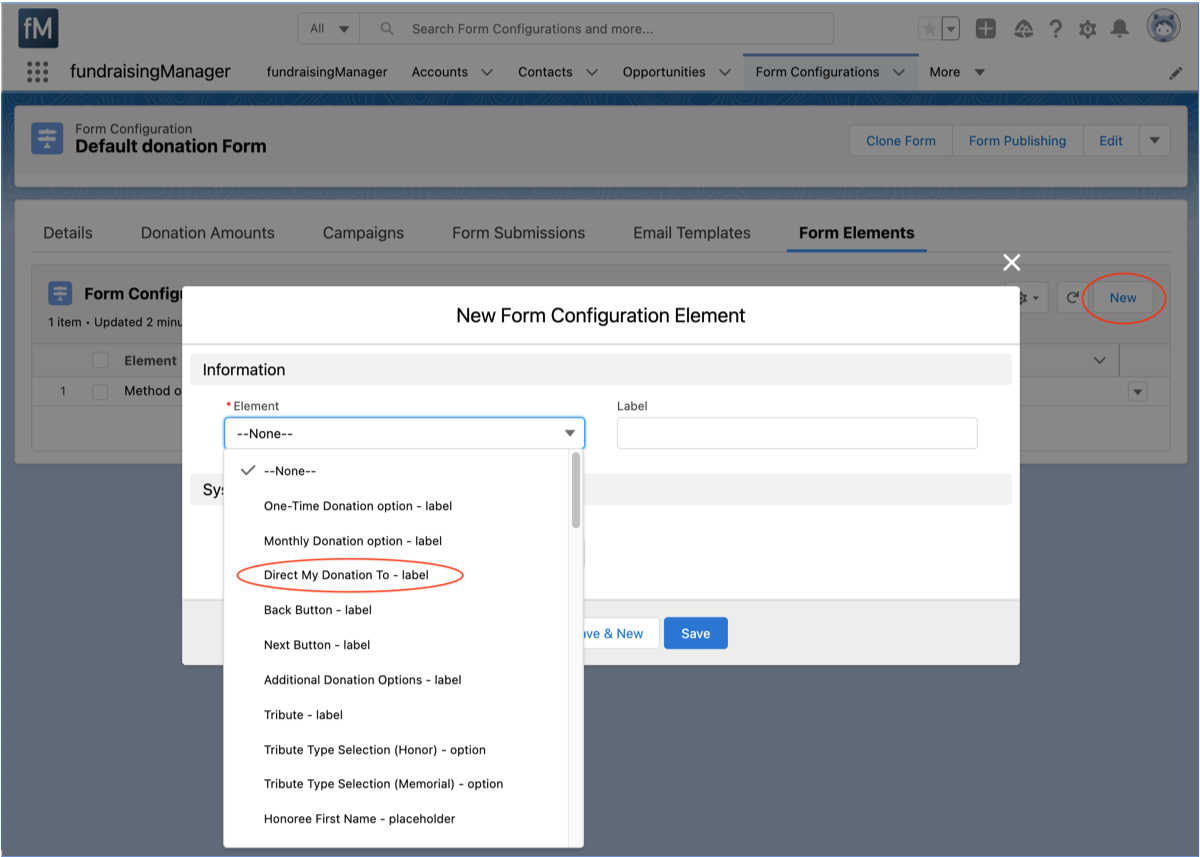This screenshot has height=857, width=1200.
Task: Click the Clone Form button
Action: (901, 141)
